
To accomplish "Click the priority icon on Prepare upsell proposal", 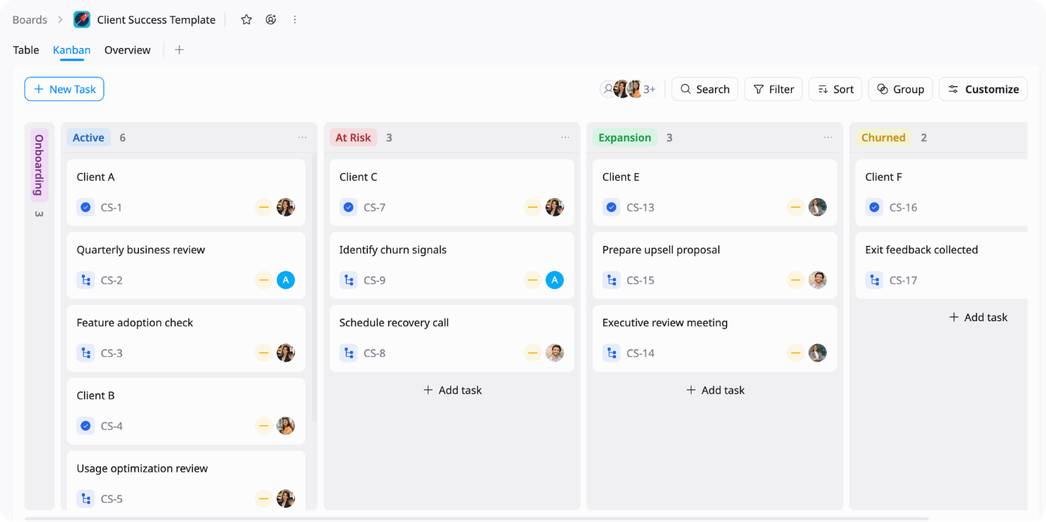I will click(x=795, y=280).
